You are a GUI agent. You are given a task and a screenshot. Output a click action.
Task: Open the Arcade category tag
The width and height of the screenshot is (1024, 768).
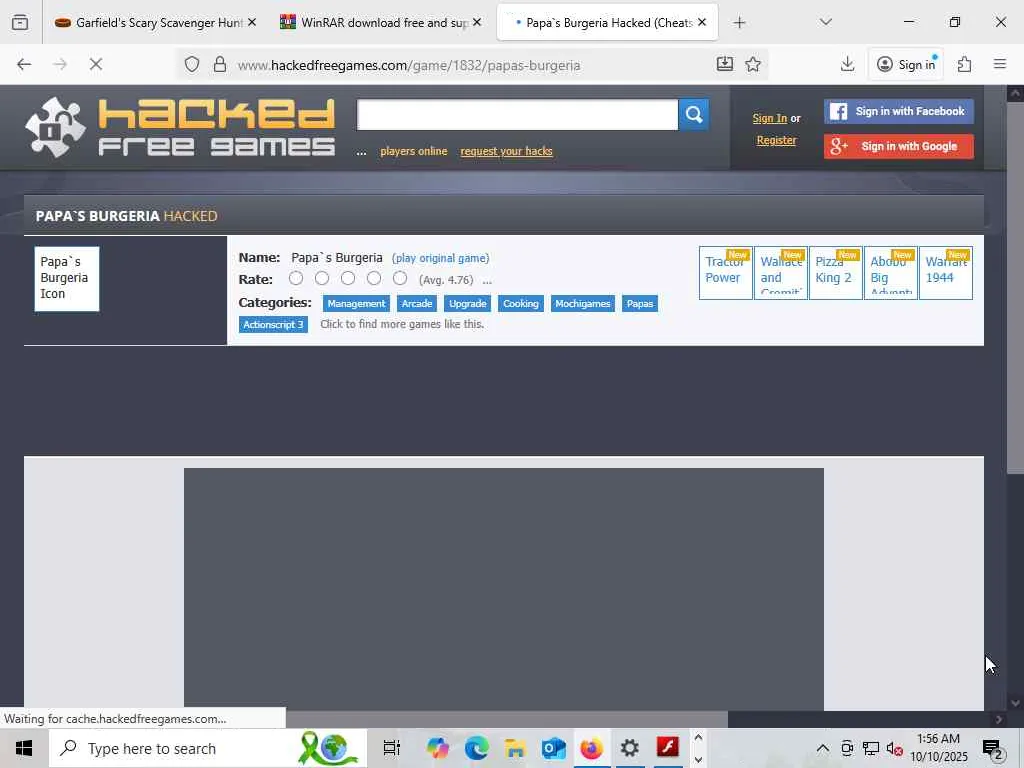417,304
